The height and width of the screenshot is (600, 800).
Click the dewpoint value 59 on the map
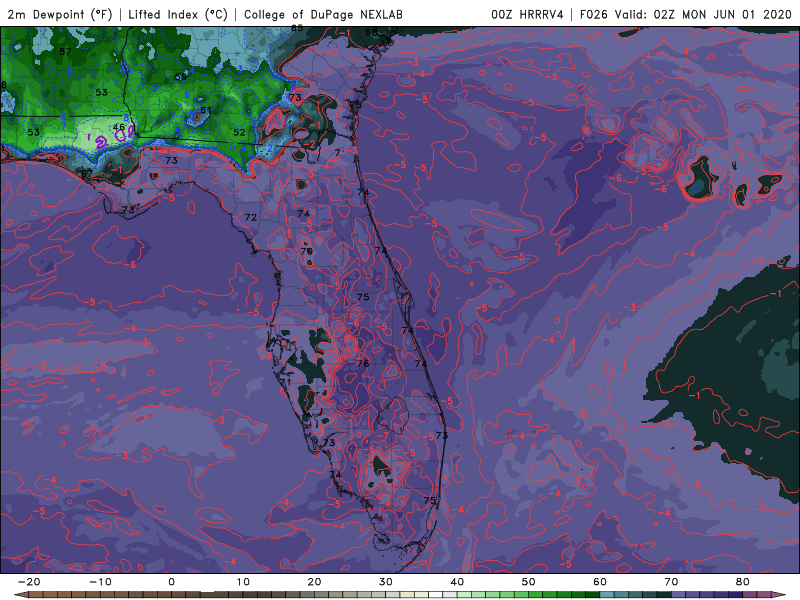coord(181,77)
